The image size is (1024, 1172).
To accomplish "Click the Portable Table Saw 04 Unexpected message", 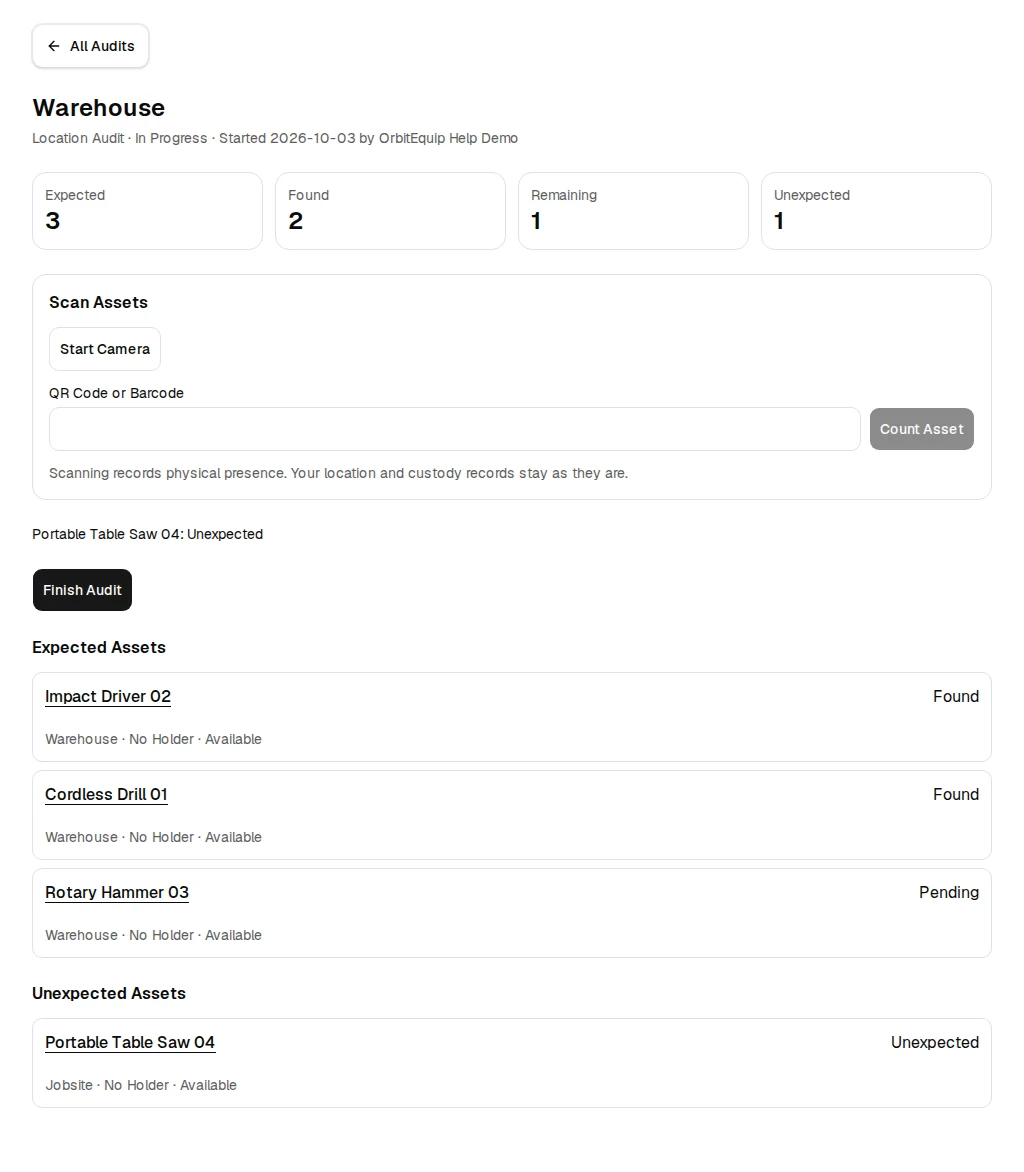I will [147, 534].
